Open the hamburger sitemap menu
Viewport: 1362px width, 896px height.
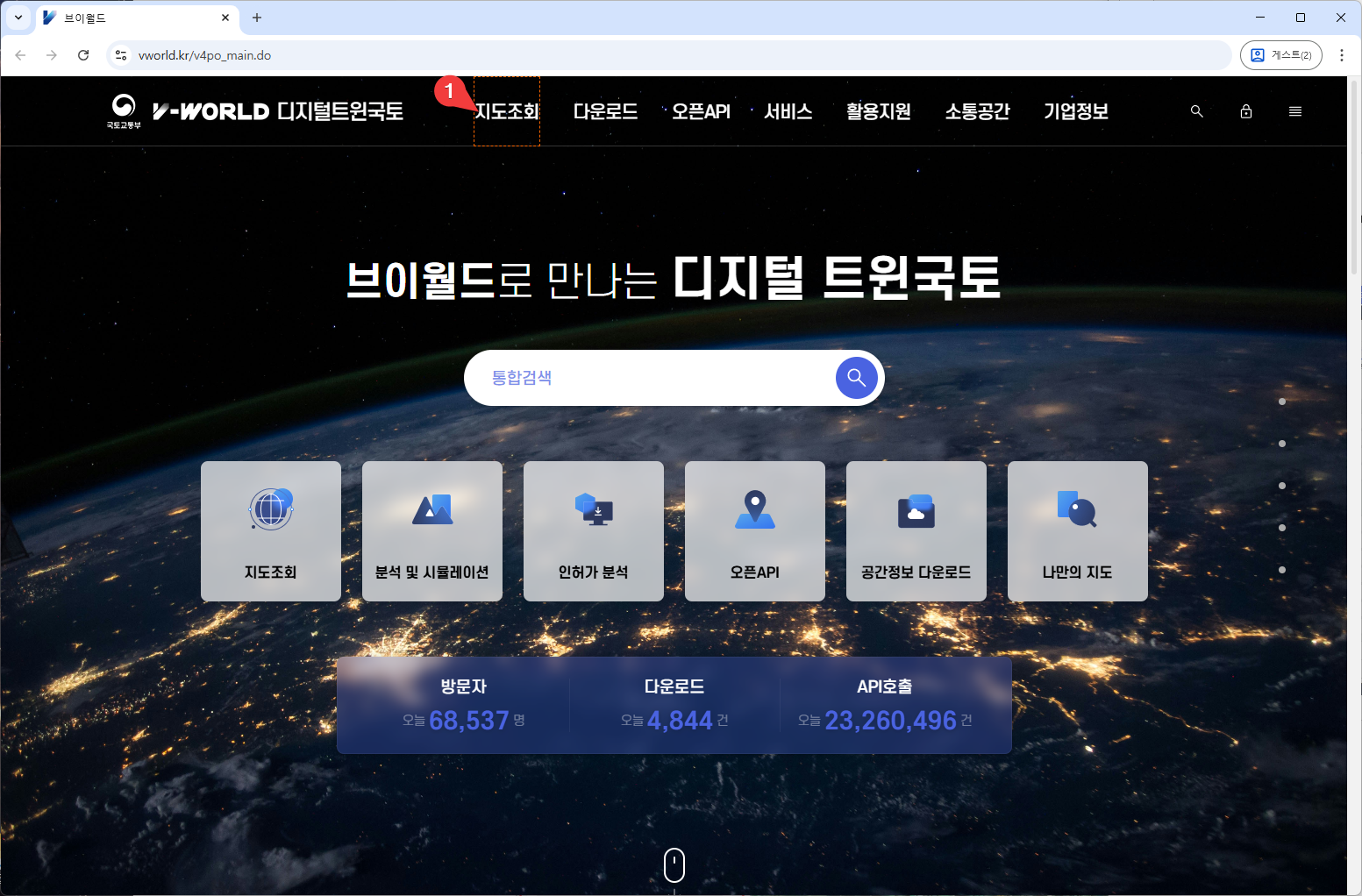pos(1294,111)
